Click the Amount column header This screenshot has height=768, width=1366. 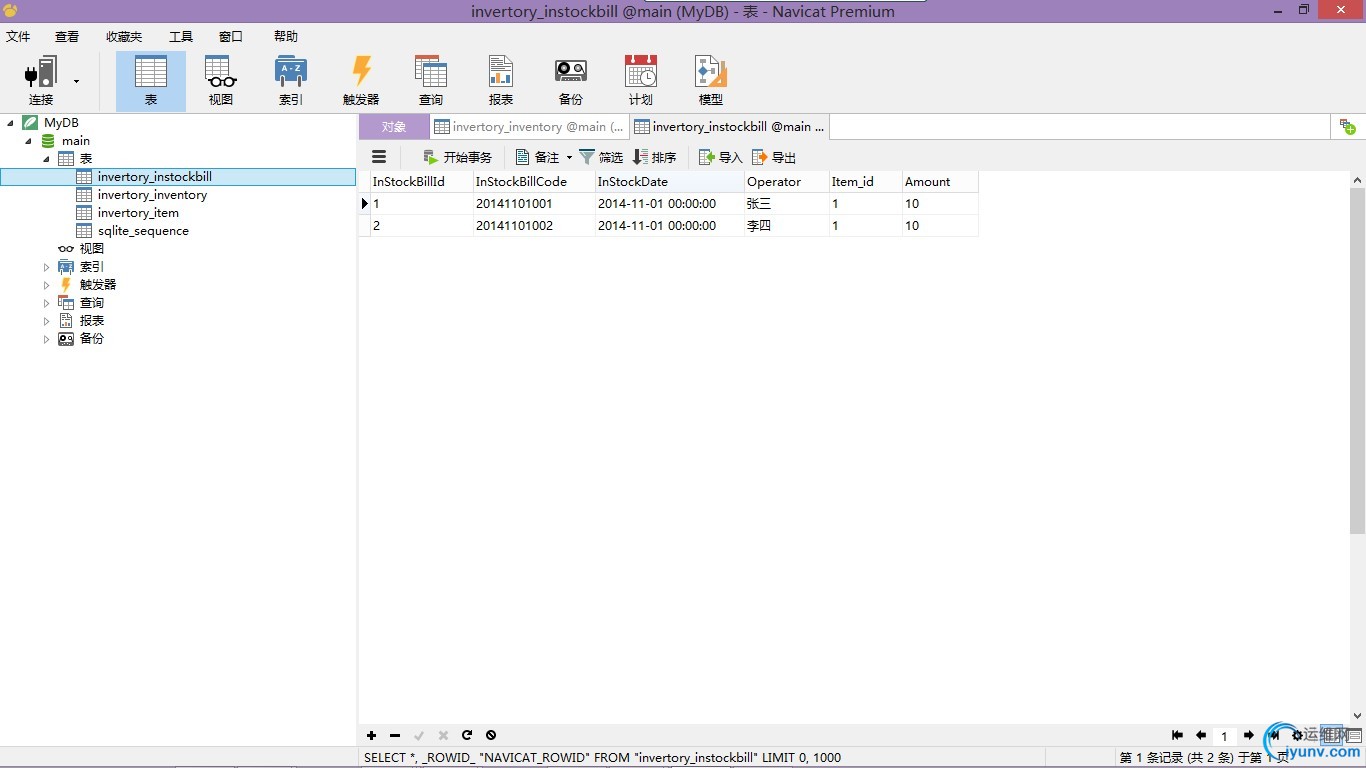point(939,182)
